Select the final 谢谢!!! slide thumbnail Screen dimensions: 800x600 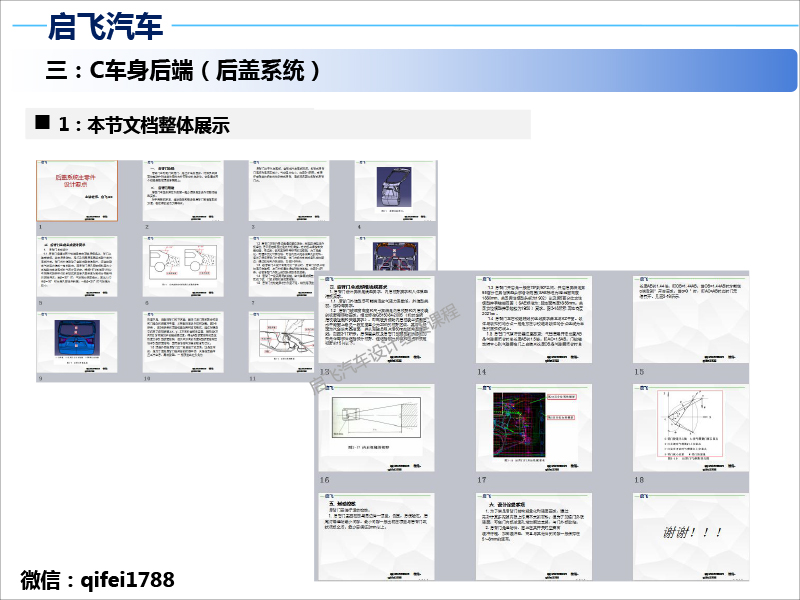[691, 536]
